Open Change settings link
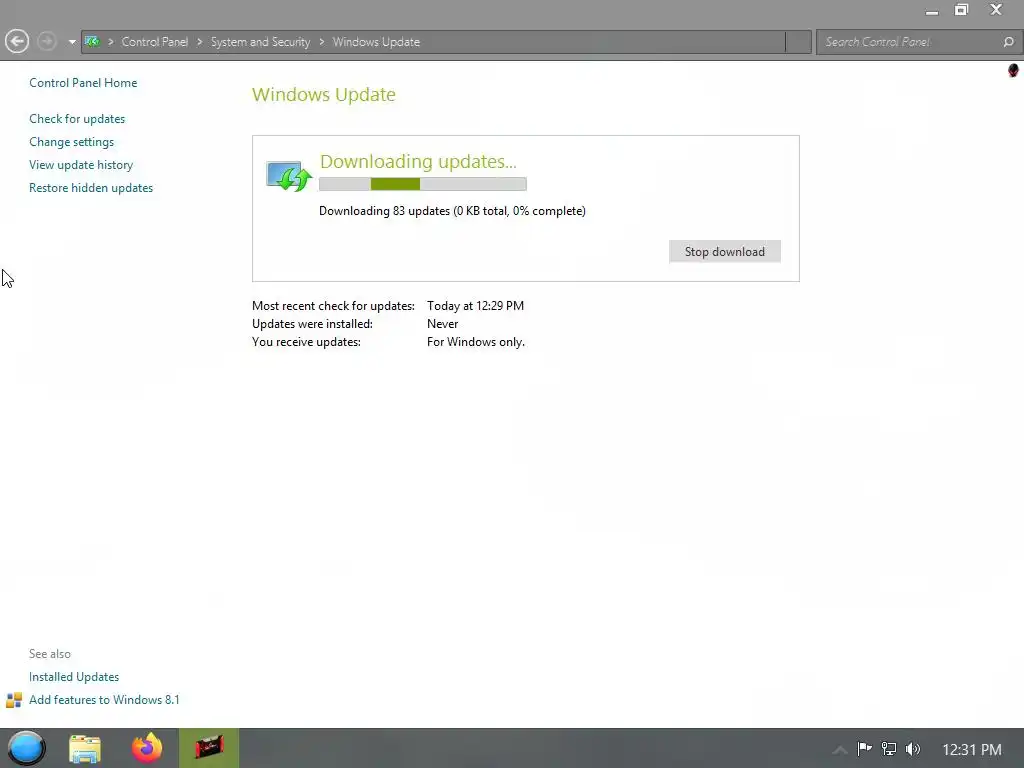Viewport: 1024px width, 768px height. [71, 142]
